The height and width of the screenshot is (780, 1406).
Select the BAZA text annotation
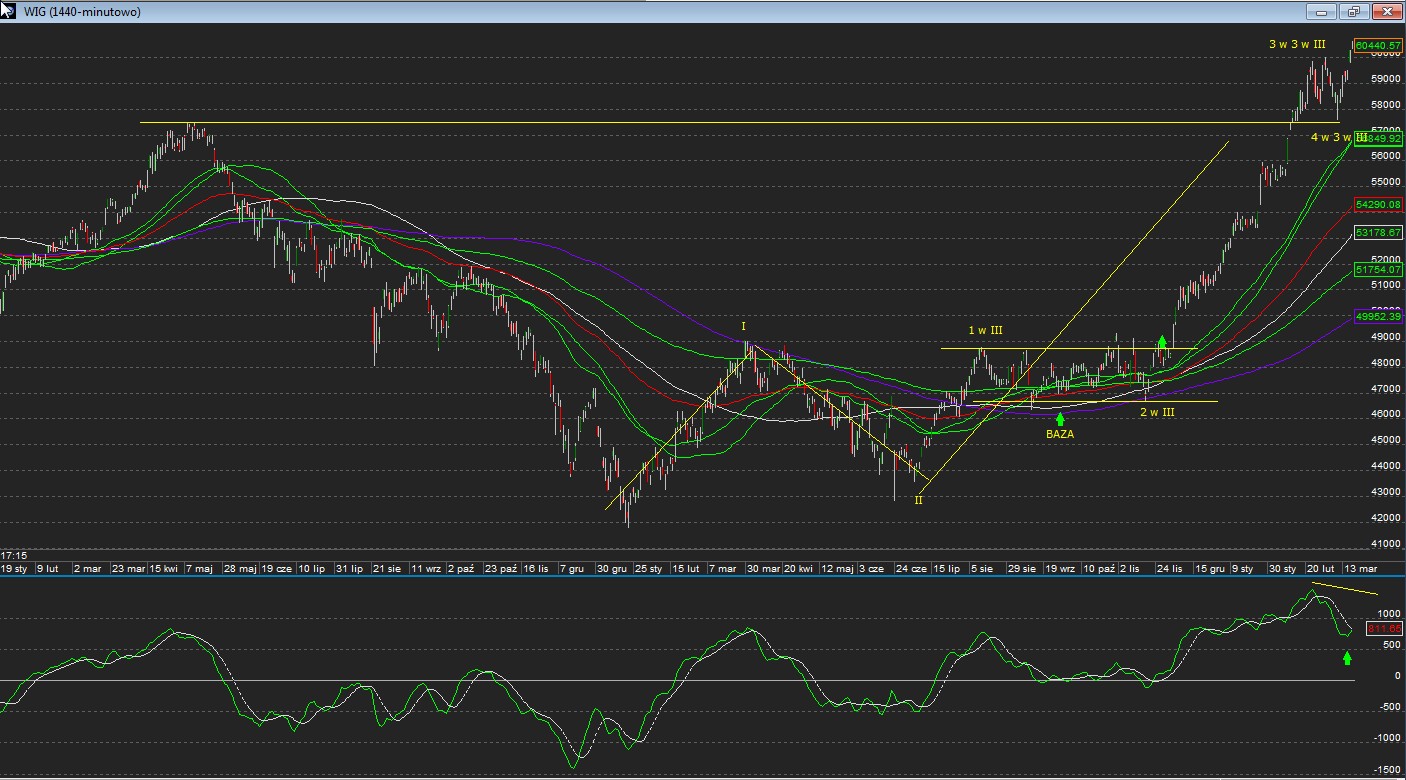point(1060,435)
